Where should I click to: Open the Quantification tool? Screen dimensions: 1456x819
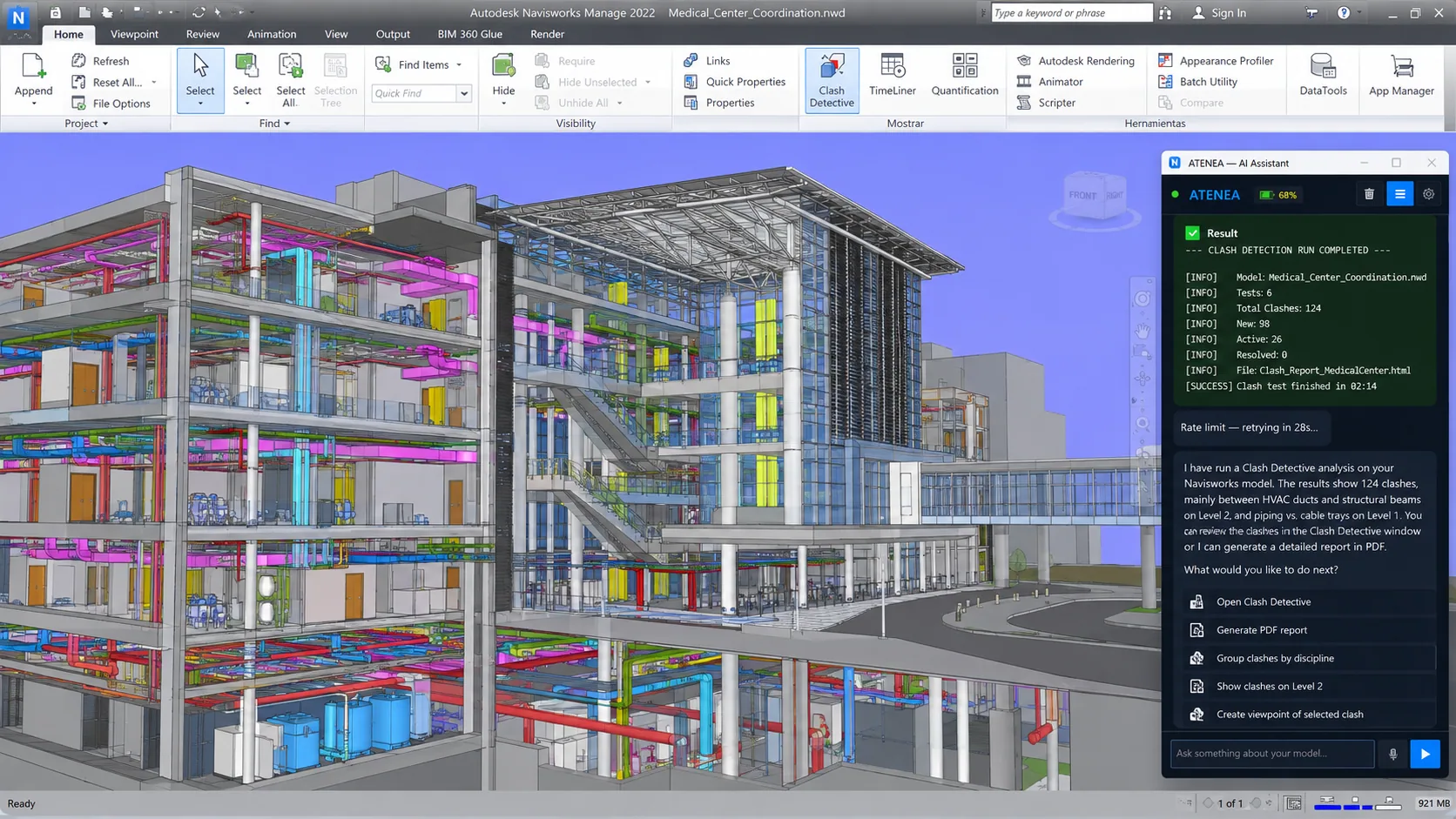pos(964,76)
